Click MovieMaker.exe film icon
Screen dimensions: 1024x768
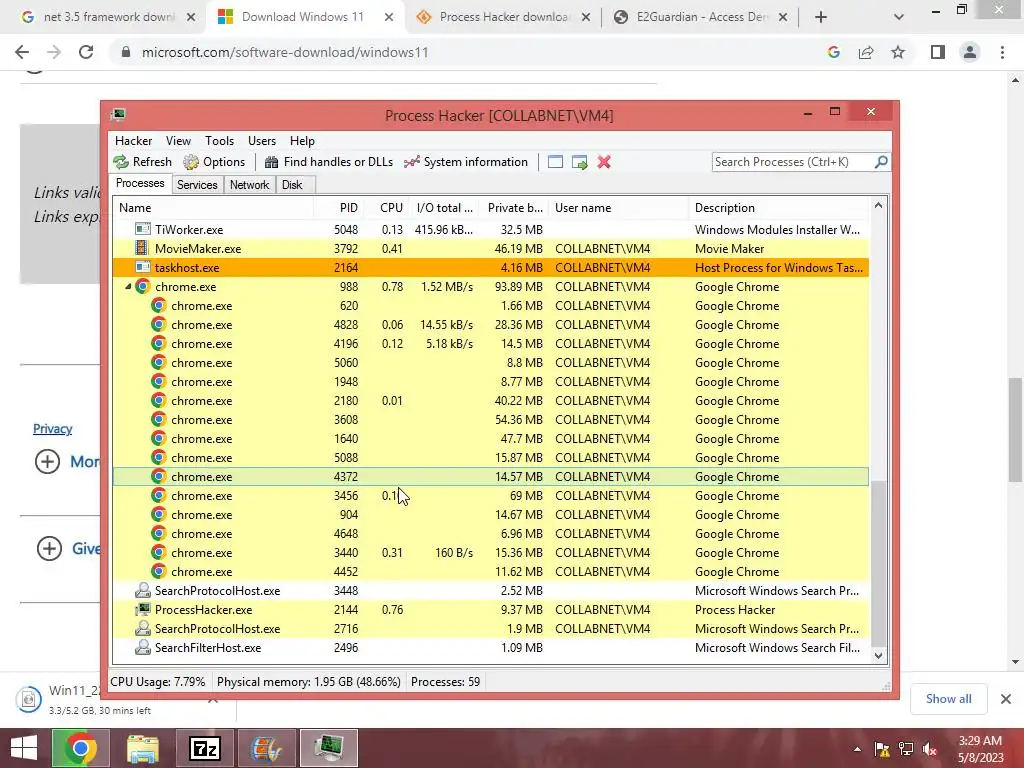(142, 248)
